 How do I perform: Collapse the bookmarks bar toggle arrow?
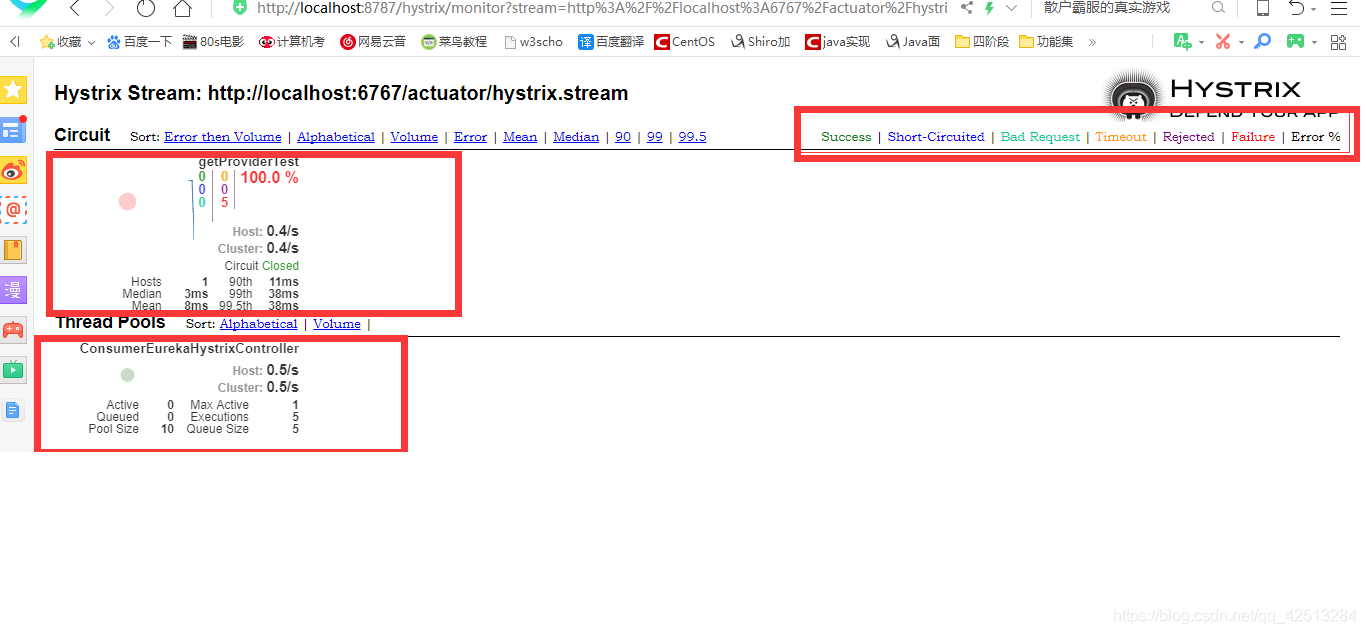point(14,42)
